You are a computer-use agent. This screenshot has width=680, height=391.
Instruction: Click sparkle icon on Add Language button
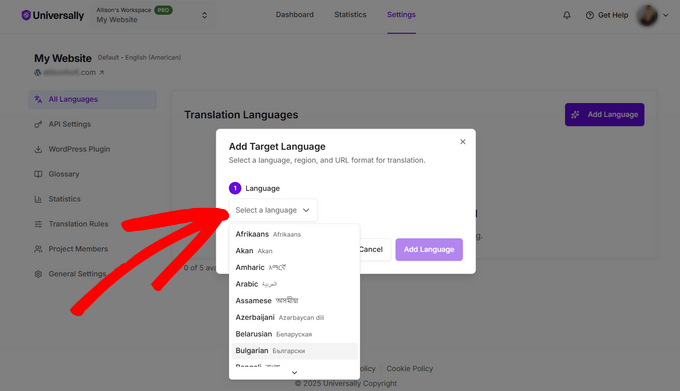(x=575, y=114)
